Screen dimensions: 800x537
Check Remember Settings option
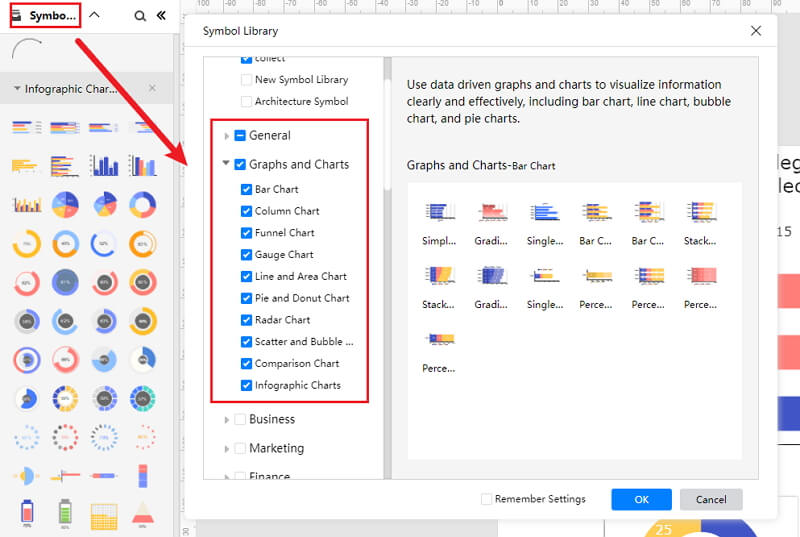(x=487, y=499)
